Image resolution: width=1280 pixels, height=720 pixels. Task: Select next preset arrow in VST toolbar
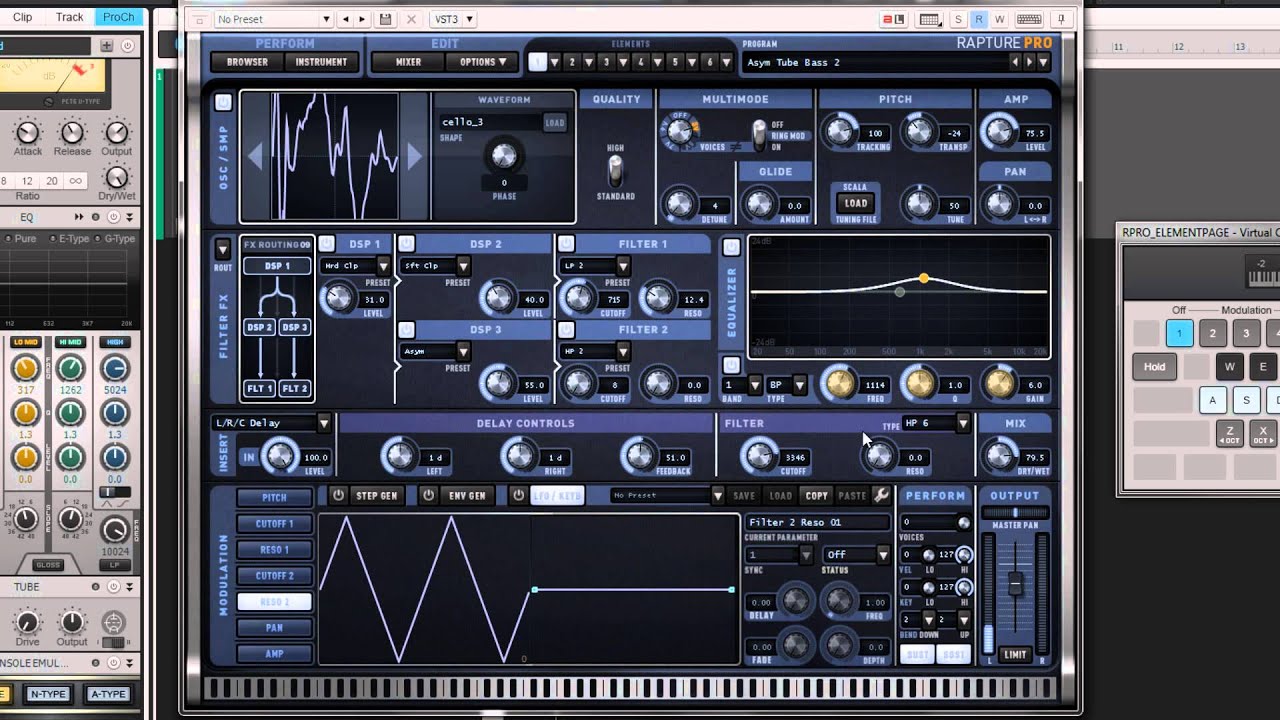tap(362, 19)
